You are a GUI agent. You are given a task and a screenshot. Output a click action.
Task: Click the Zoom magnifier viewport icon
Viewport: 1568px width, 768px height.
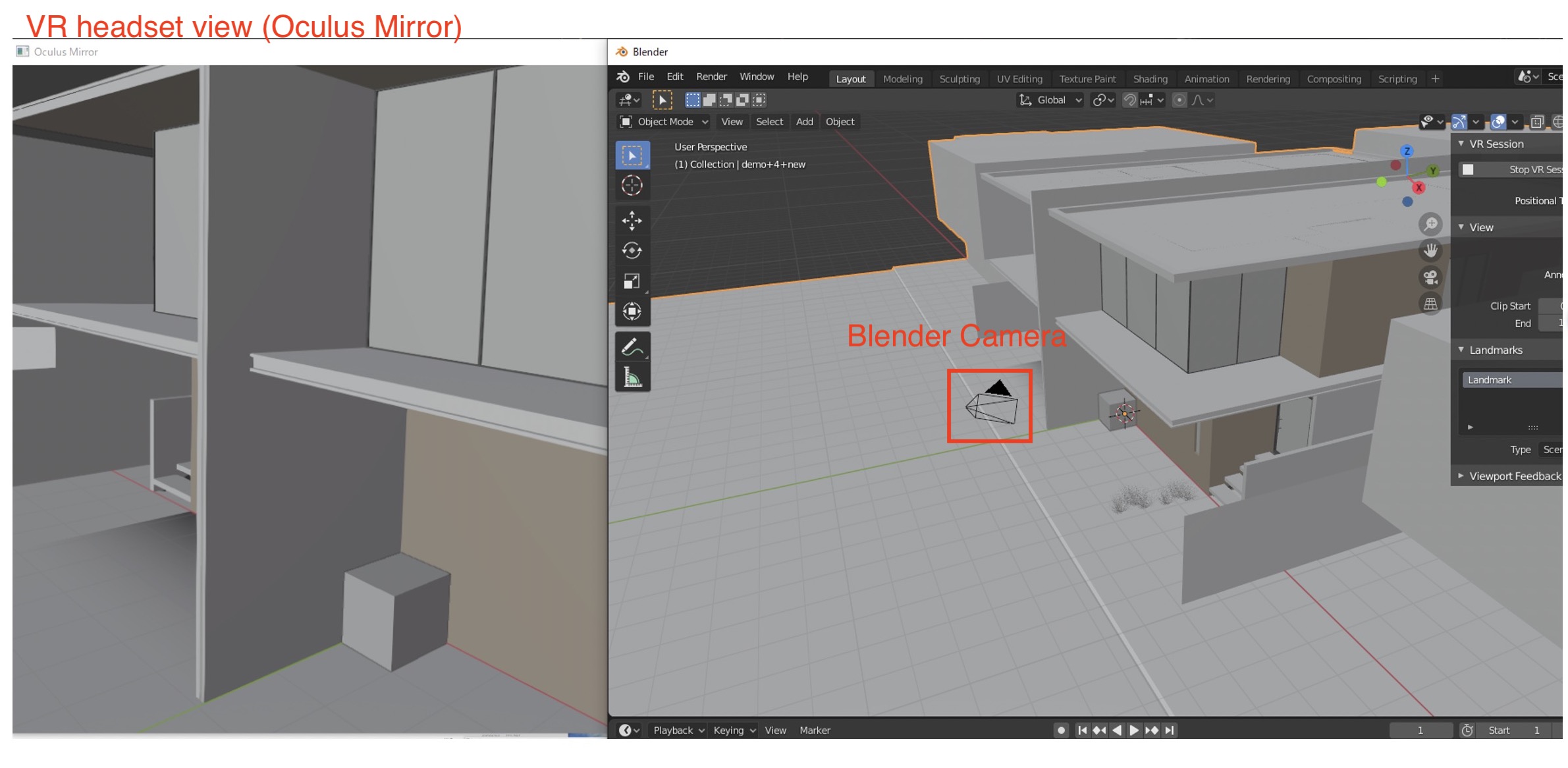[1430, 225]
